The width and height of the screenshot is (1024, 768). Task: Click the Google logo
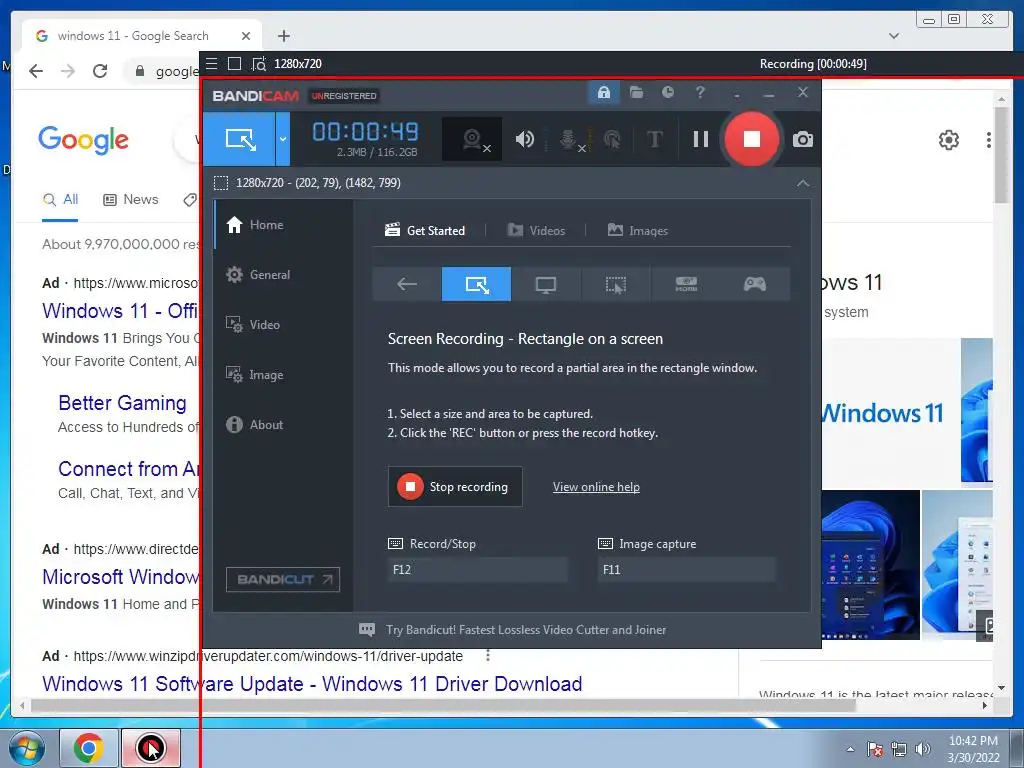click(x=84, y=139)
